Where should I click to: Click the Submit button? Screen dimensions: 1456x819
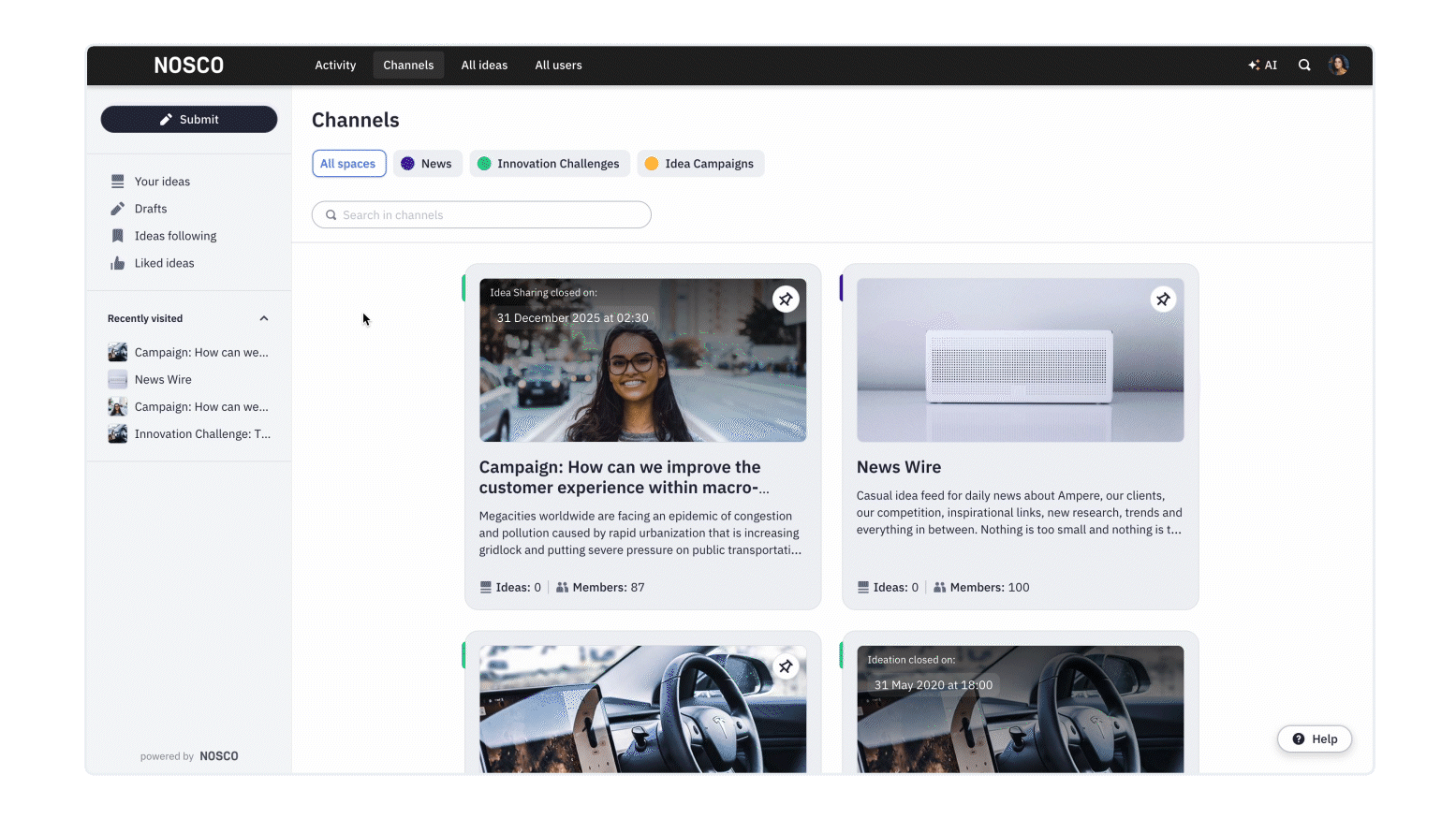189,120
